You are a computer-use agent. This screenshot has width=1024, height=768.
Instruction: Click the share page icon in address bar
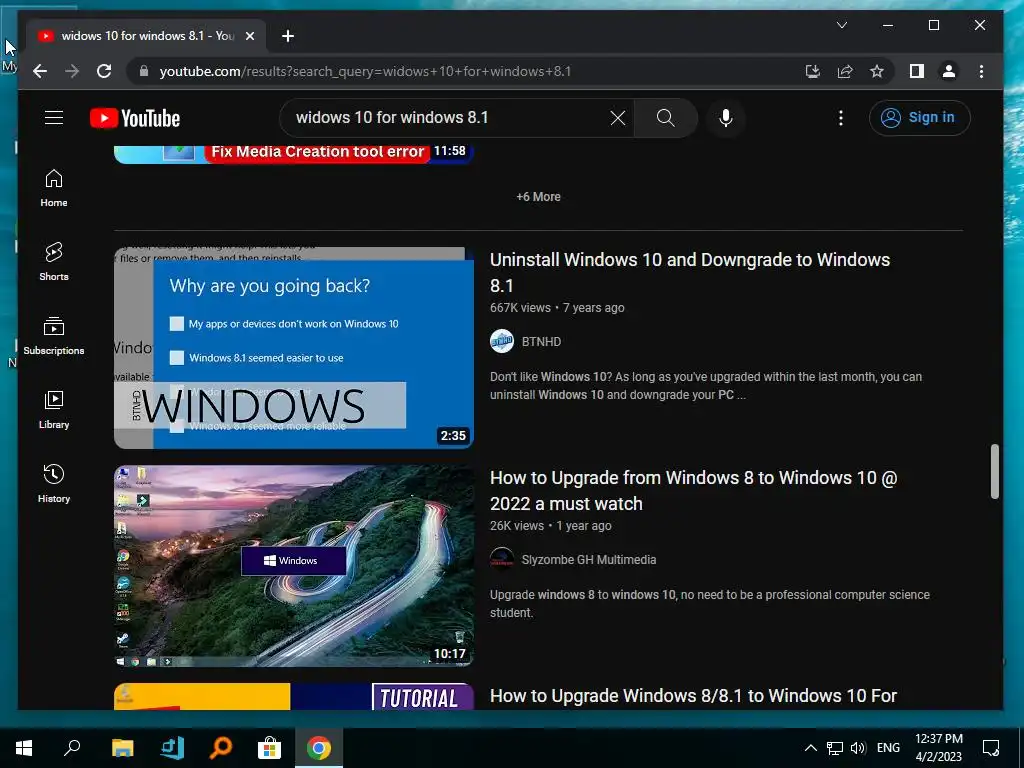coord(845,71)
